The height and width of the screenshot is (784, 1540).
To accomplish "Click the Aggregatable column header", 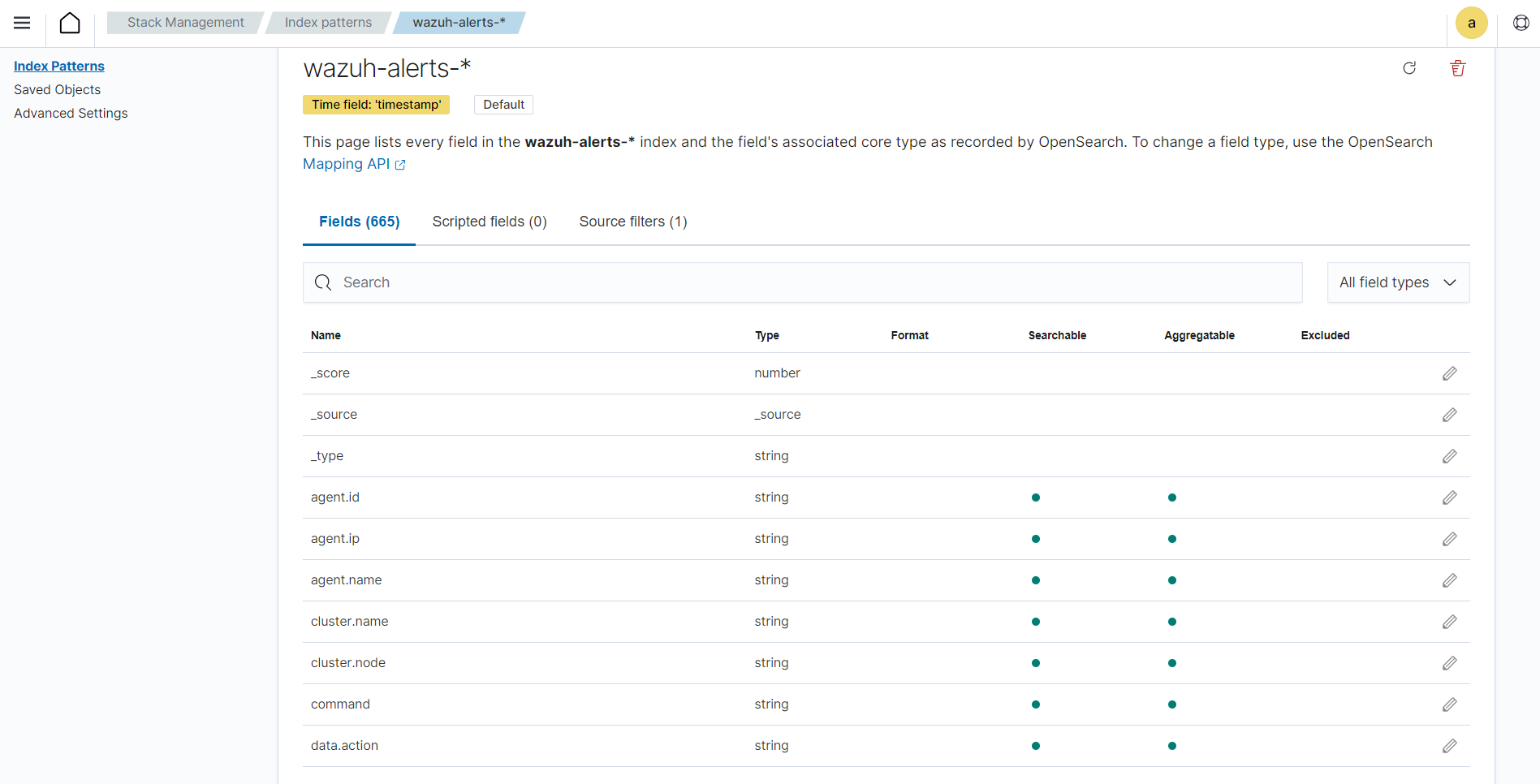I will [1199, 335].
